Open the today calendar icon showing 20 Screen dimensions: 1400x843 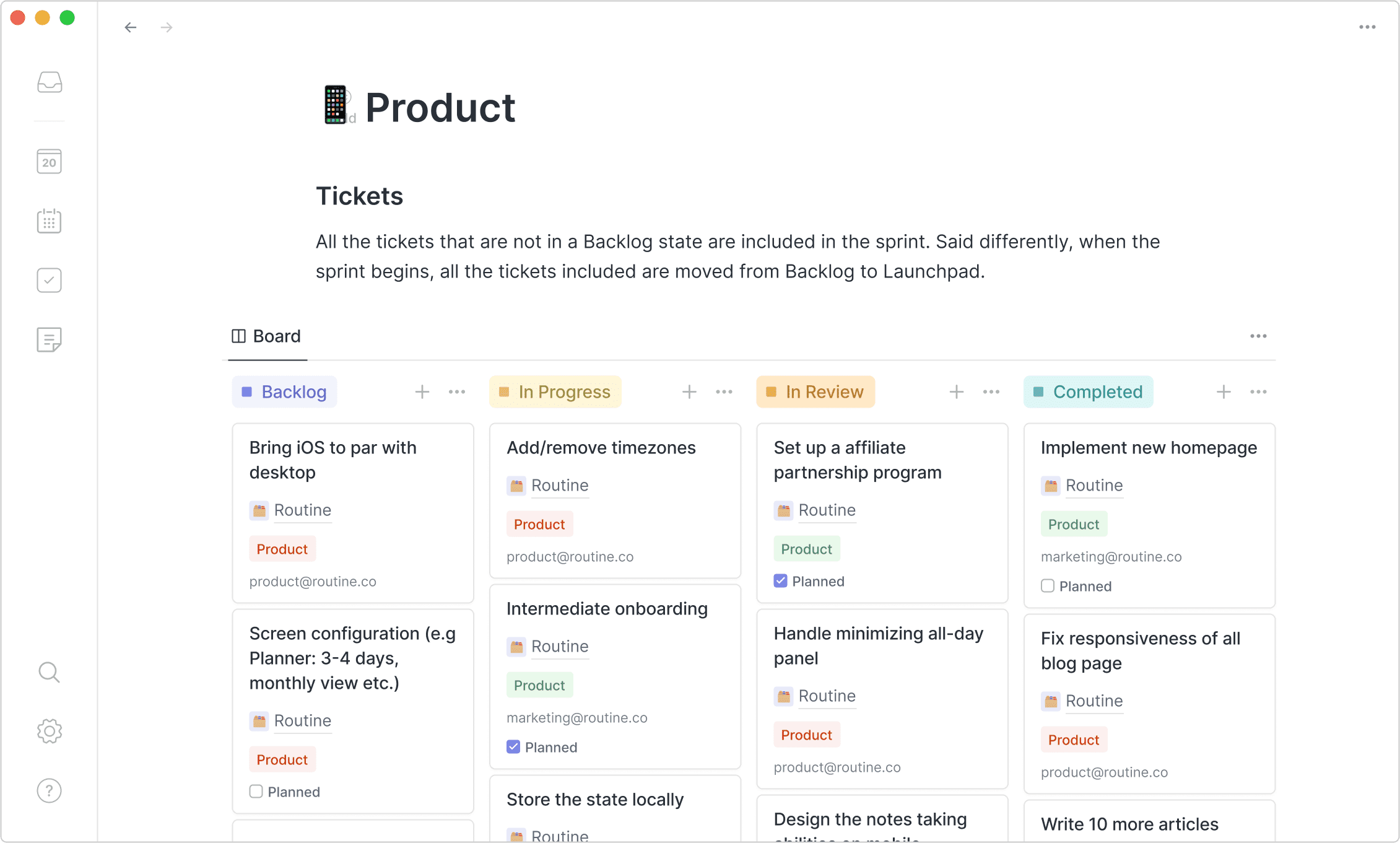[50, 162]
